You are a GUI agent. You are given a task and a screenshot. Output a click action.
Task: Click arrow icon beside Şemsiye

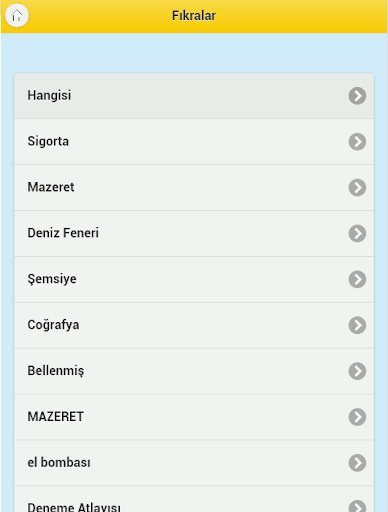coord(357,279)
